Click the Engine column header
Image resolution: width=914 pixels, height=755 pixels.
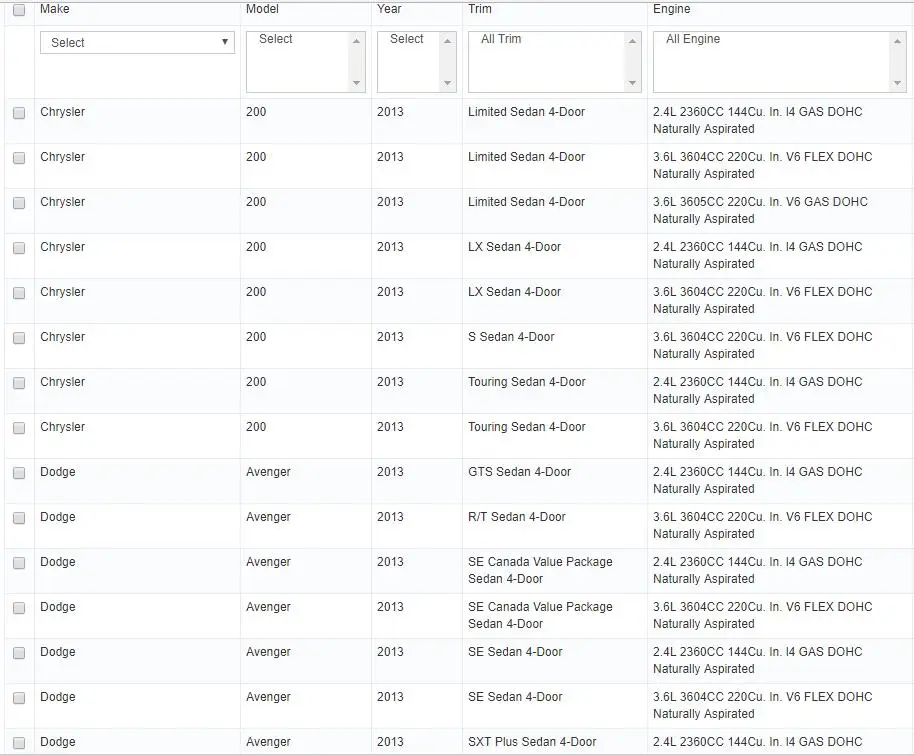coord(672,9)
